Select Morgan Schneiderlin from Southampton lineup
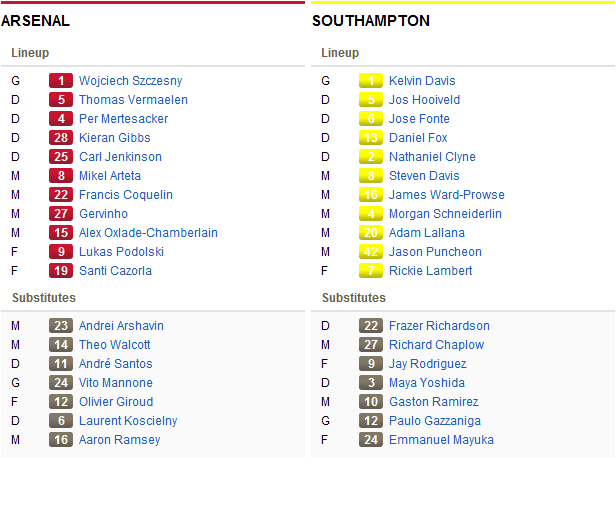 coord(446,214)
